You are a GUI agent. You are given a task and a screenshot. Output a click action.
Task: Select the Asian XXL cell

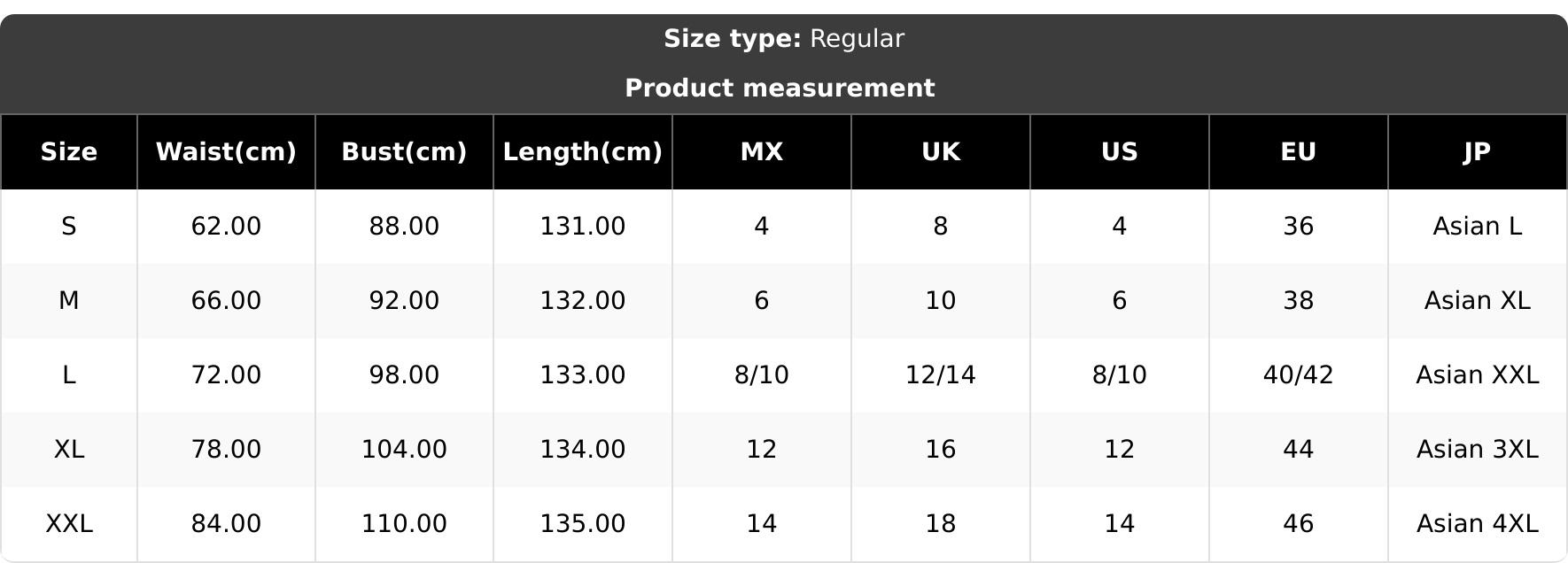[1478, 374]
